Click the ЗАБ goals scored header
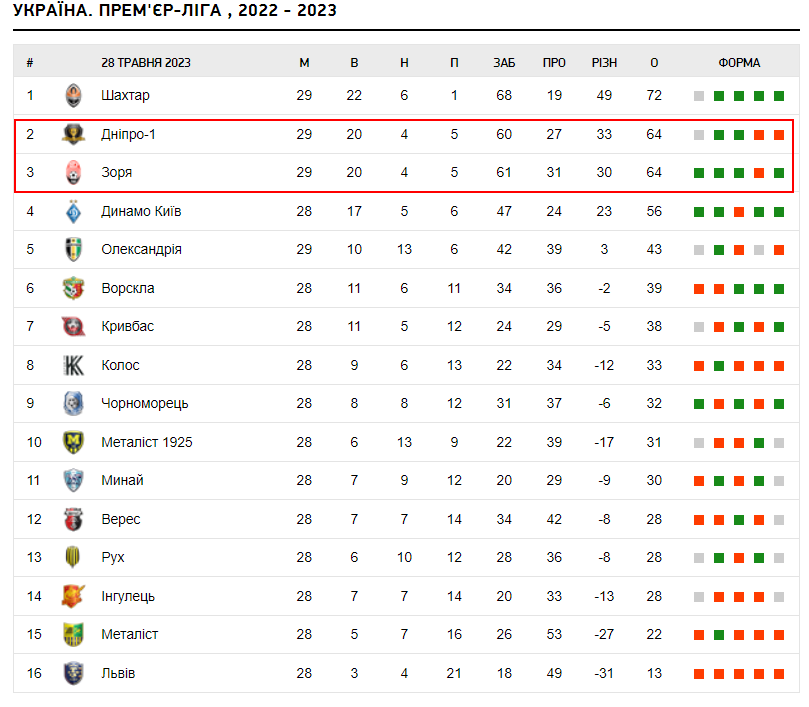The image size is (809, 707). point(504,62)
